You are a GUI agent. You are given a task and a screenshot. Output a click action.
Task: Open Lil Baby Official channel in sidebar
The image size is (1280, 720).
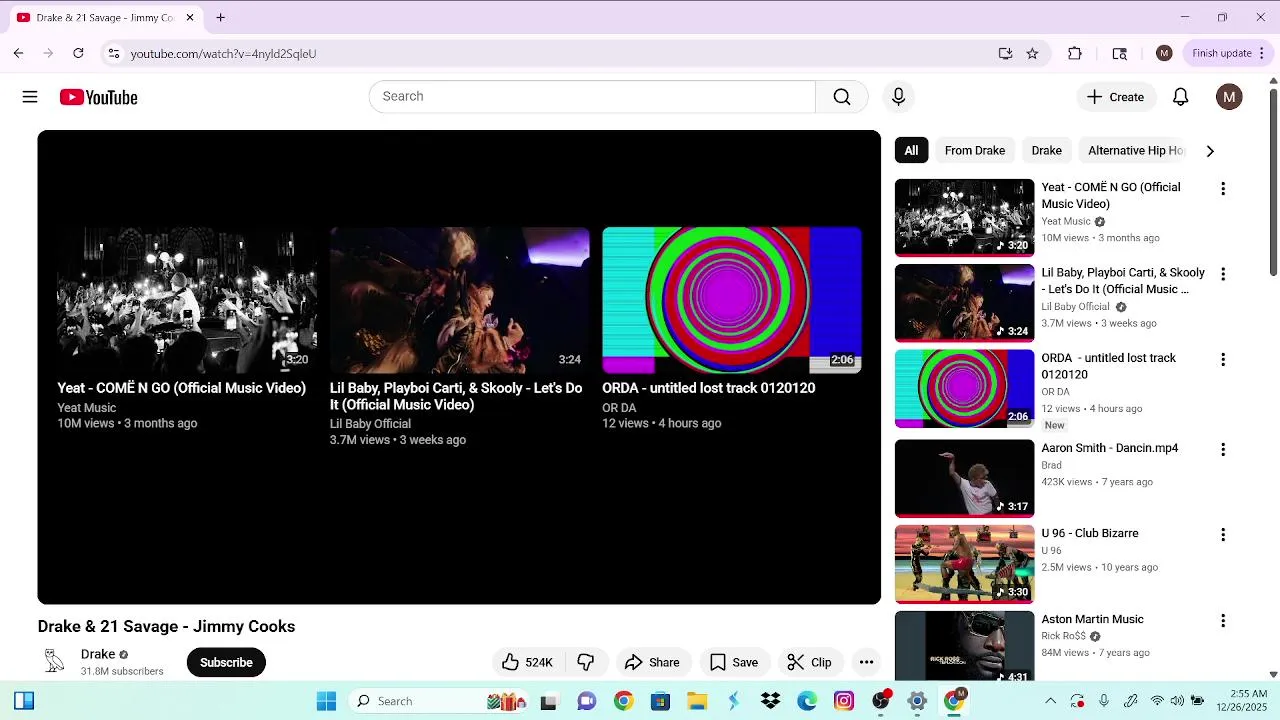(1075, 307)
